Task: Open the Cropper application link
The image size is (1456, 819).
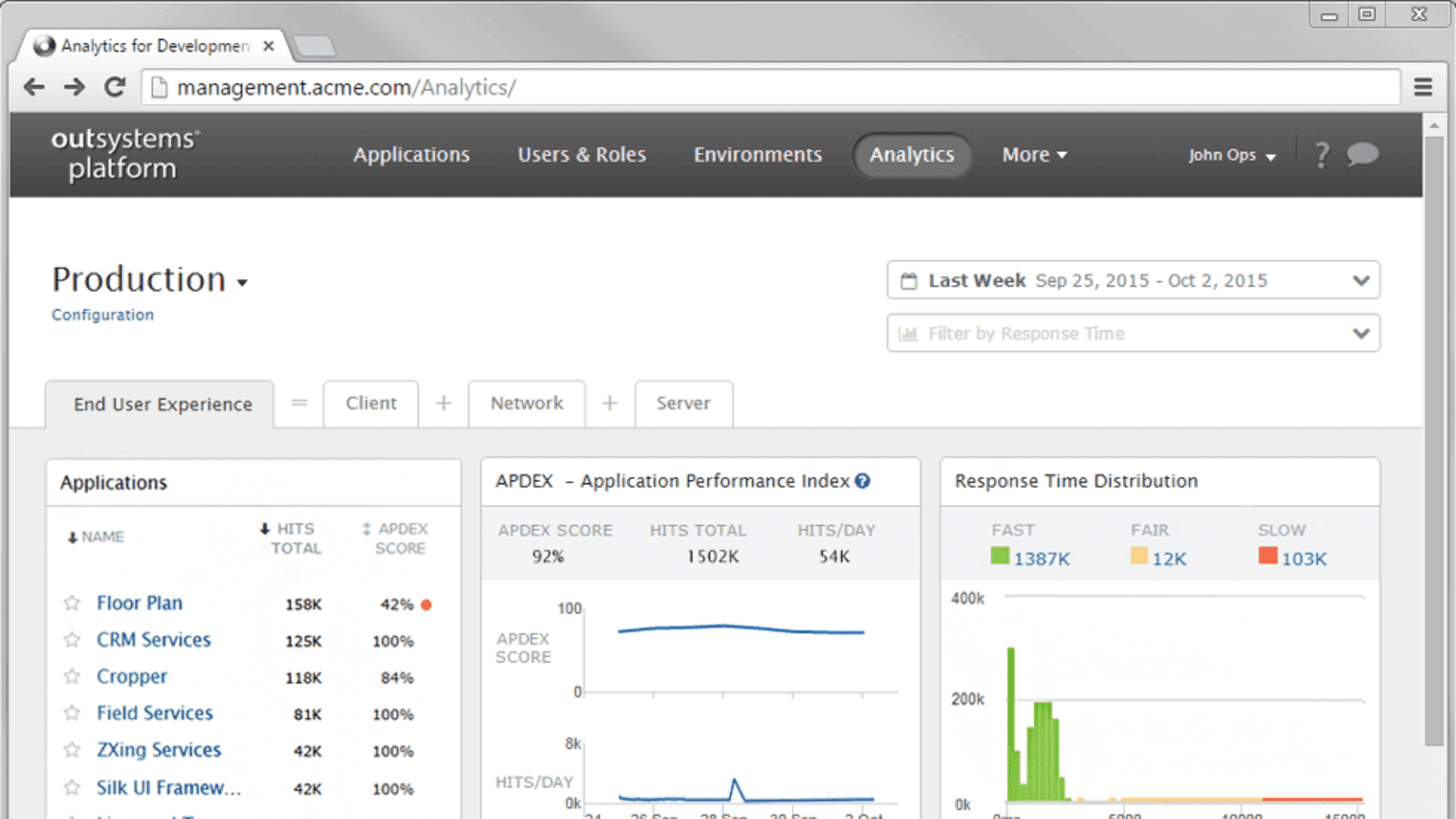Action: tap(132, 677)
